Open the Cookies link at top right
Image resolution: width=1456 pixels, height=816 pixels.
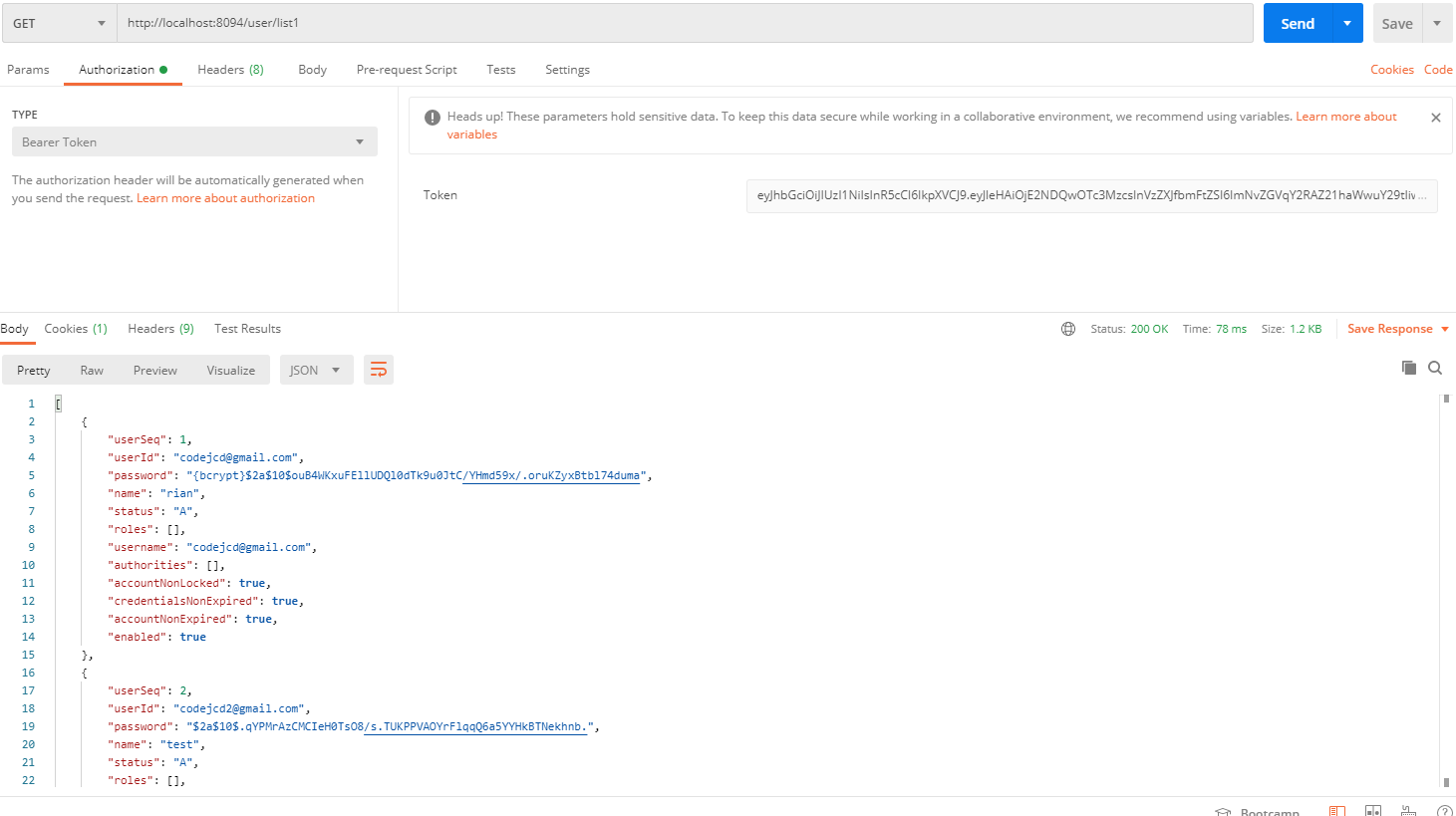[x=1391, y=70]
